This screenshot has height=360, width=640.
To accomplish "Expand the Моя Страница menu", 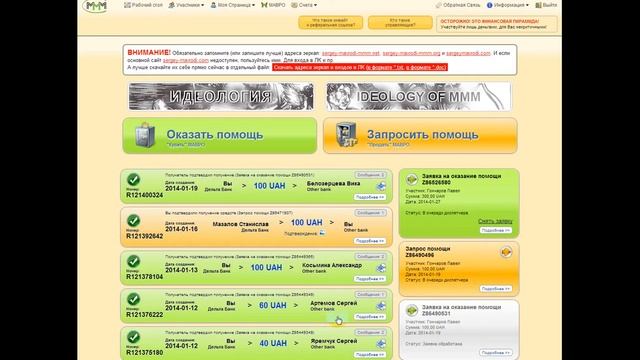I will (232, 5).
